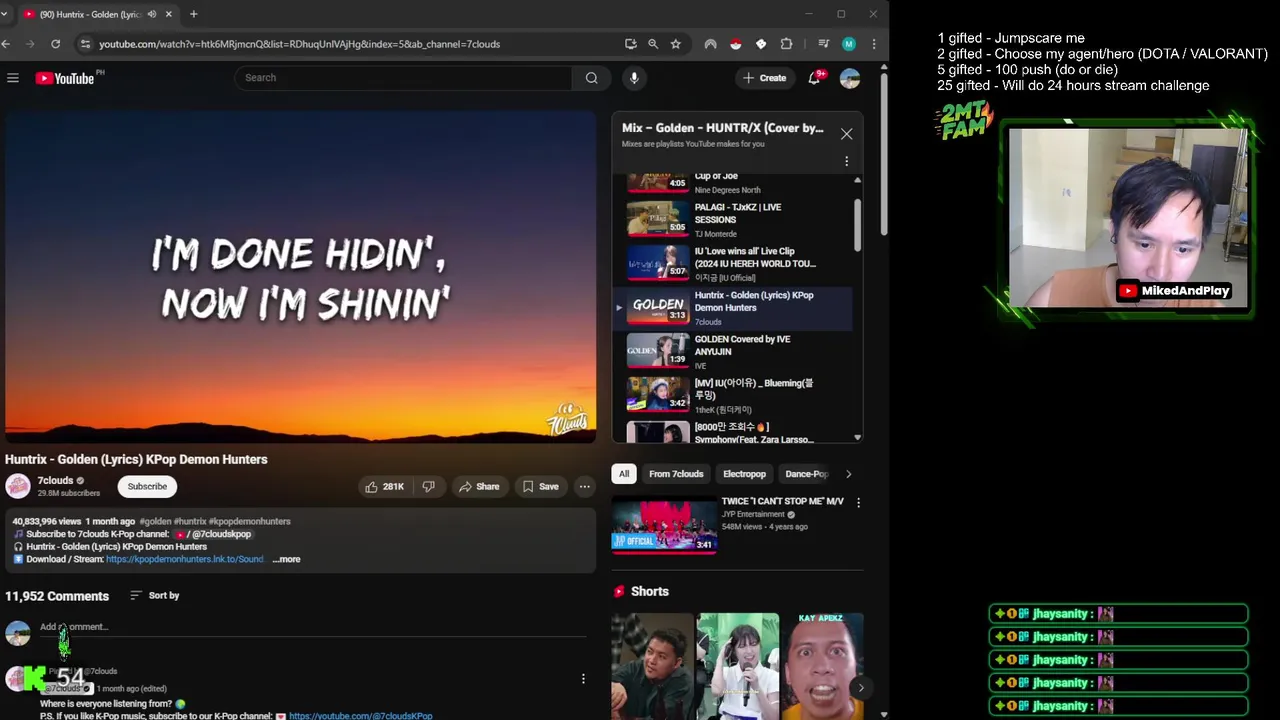Click the install app icon in address bar
Image resolution: width=1280 pixels, height=720 pixels.
click(x=630, y=44)
